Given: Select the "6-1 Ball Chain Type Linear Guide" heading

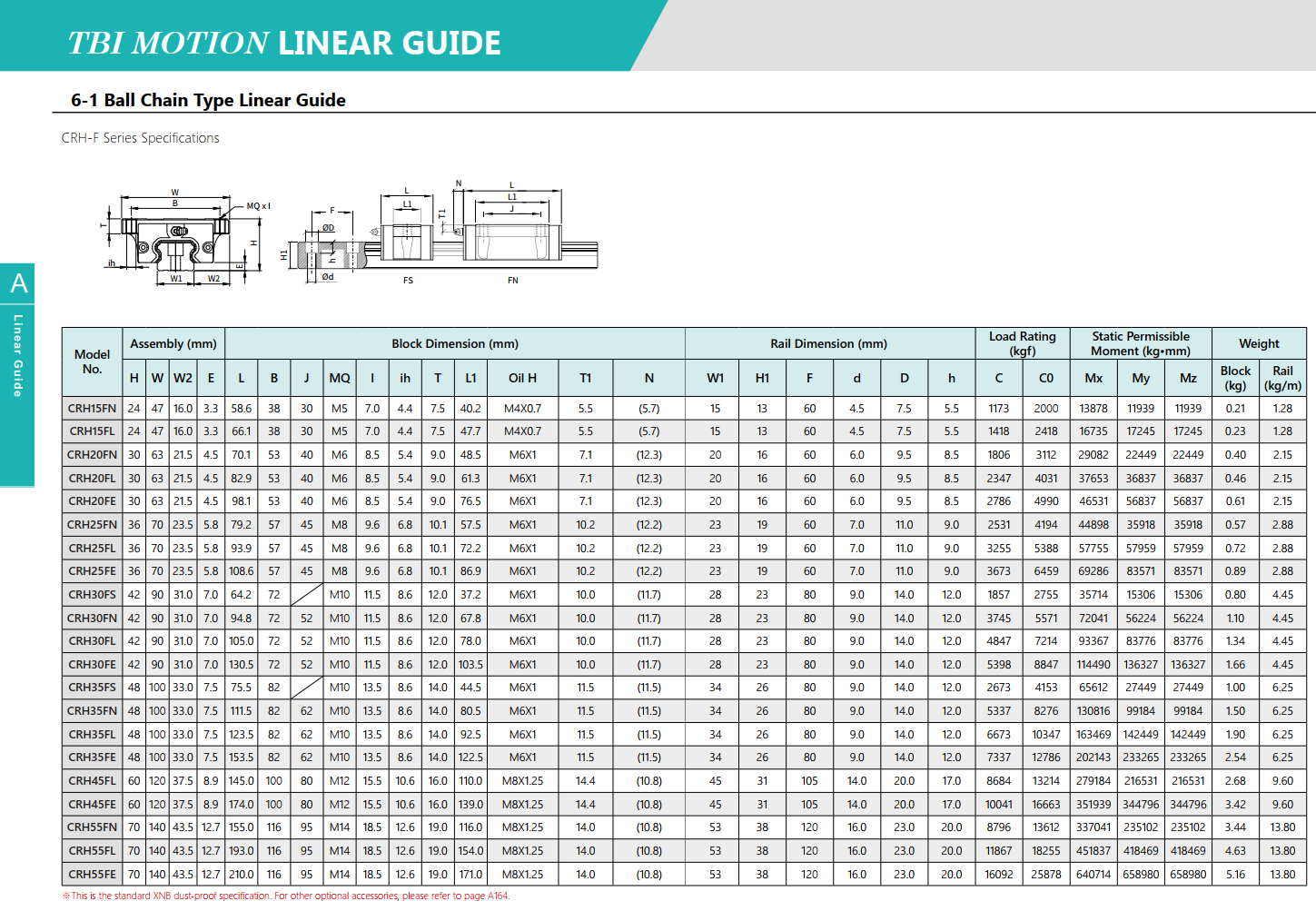Looking at the screenshot, I should click(208, 100).
